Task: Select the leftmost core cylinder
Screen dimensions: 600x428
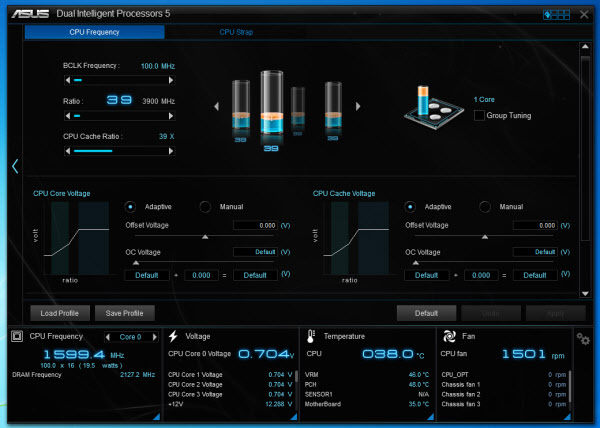Action: click(x=241, y=104)
